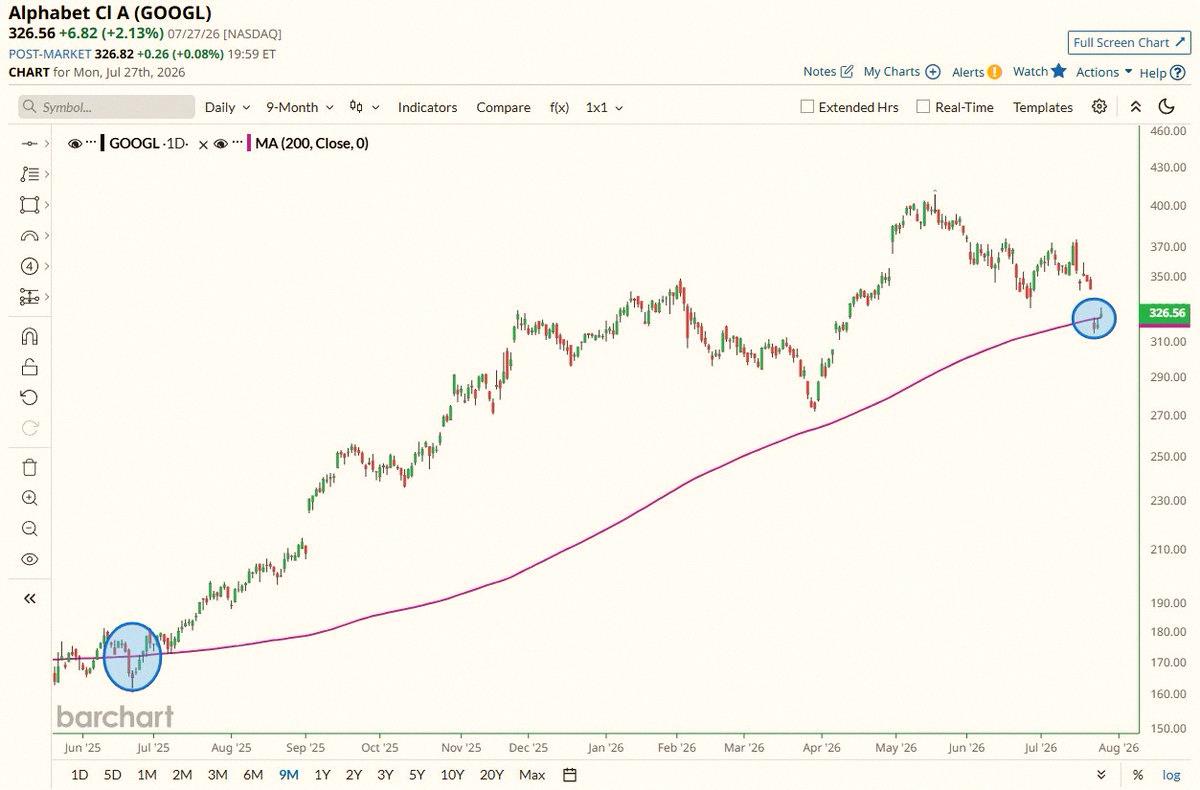1200x790 pixels.
Task: Click the Watch star icon
Action: coord(1059,71)
